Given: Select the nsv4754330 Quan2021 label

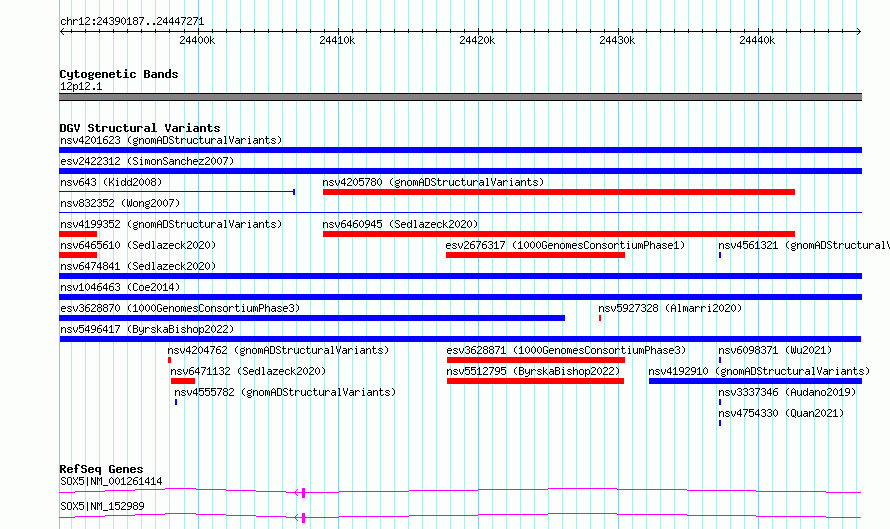Looking at the screenshot, I should (781, 413).
